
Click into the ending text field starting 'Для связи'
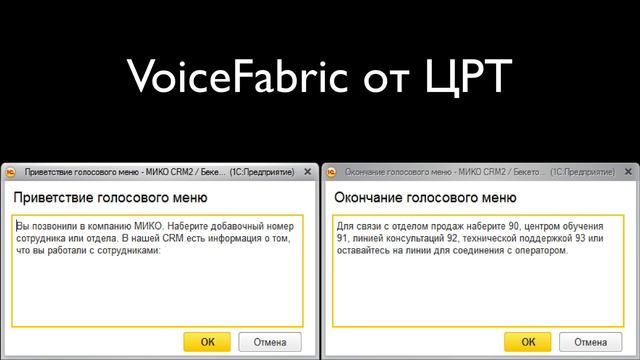478,271
